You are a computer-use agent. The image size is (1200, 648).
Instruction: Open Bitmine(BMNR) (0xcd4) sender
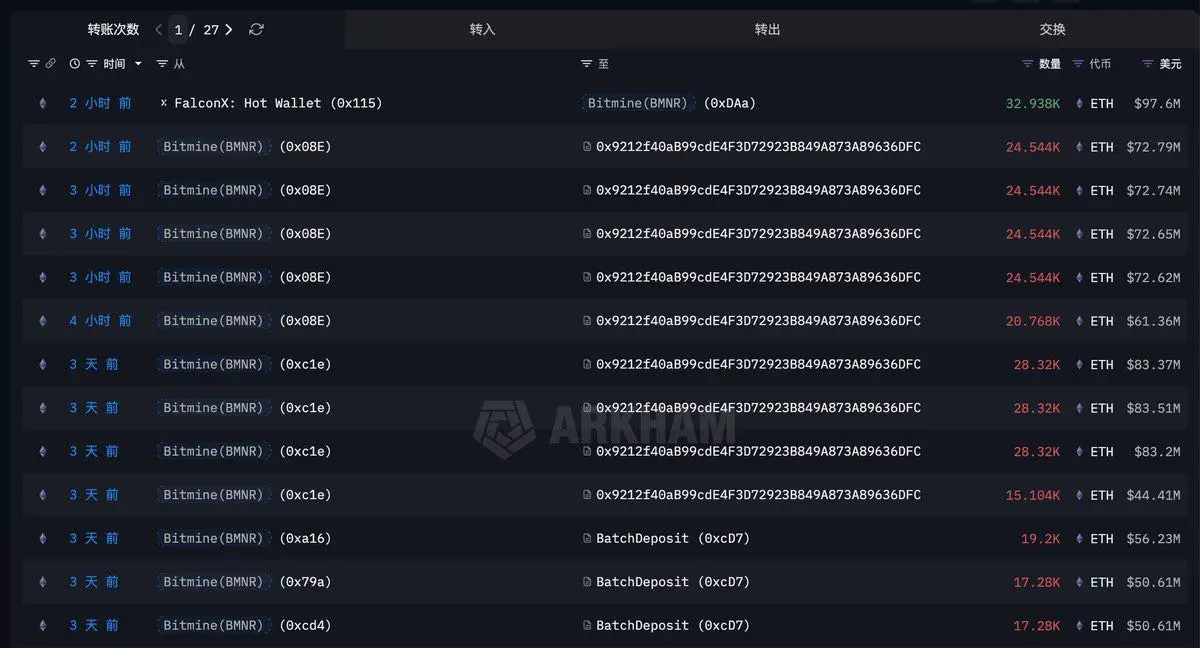244,625
